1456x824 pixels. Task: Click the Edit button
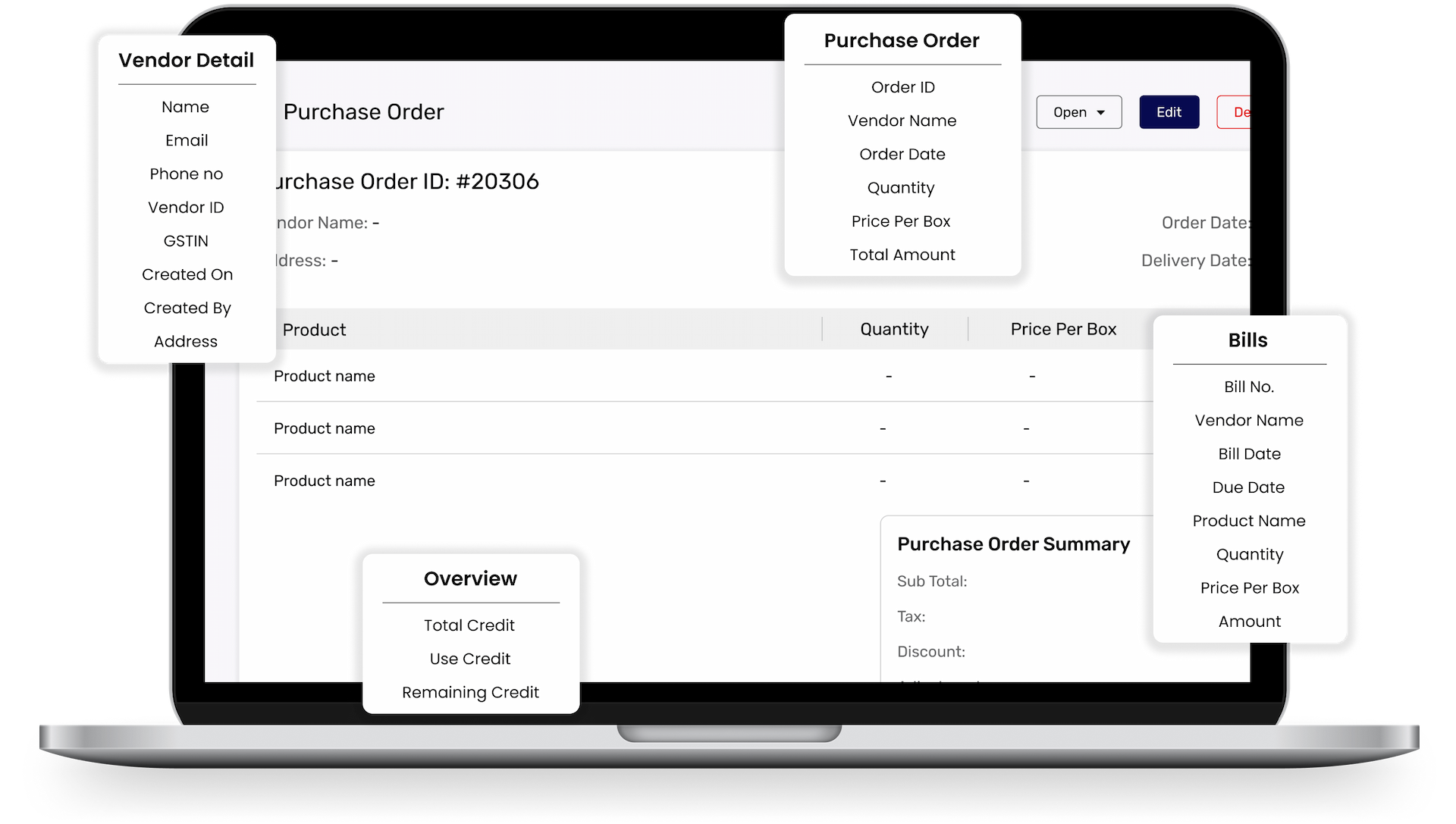(x=1169, y=112)
